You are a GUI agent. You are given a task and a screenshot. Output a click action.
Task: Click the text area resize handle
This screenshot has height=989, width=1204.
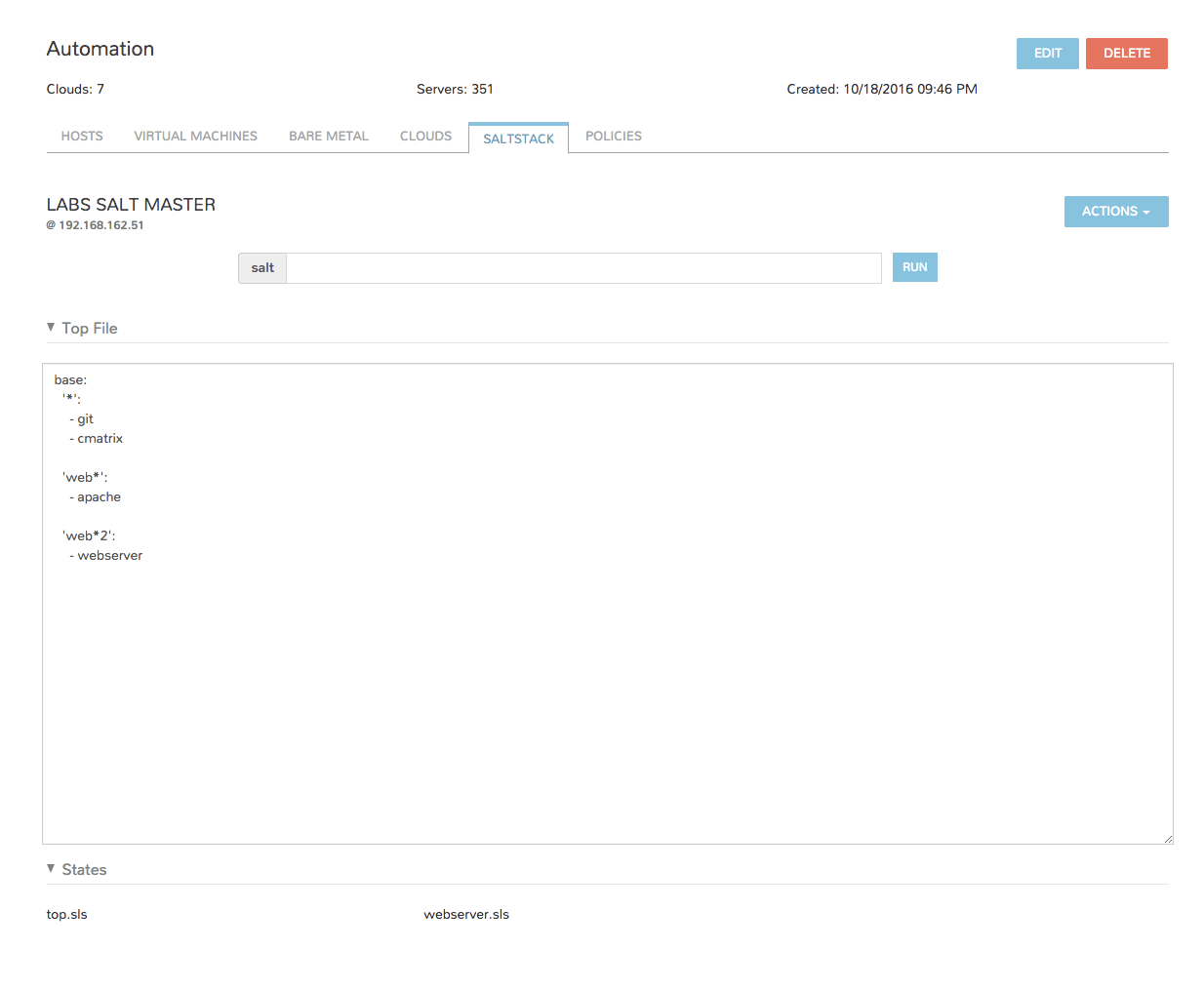pyautogui.click(x=1167, y=838)
